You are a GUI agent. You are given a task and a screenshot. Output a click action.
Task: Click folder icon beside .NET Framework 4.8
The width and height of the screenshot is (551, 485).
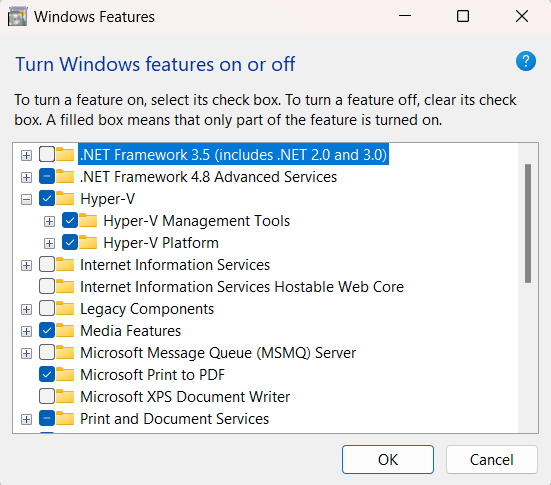click(x=65, y=176)
